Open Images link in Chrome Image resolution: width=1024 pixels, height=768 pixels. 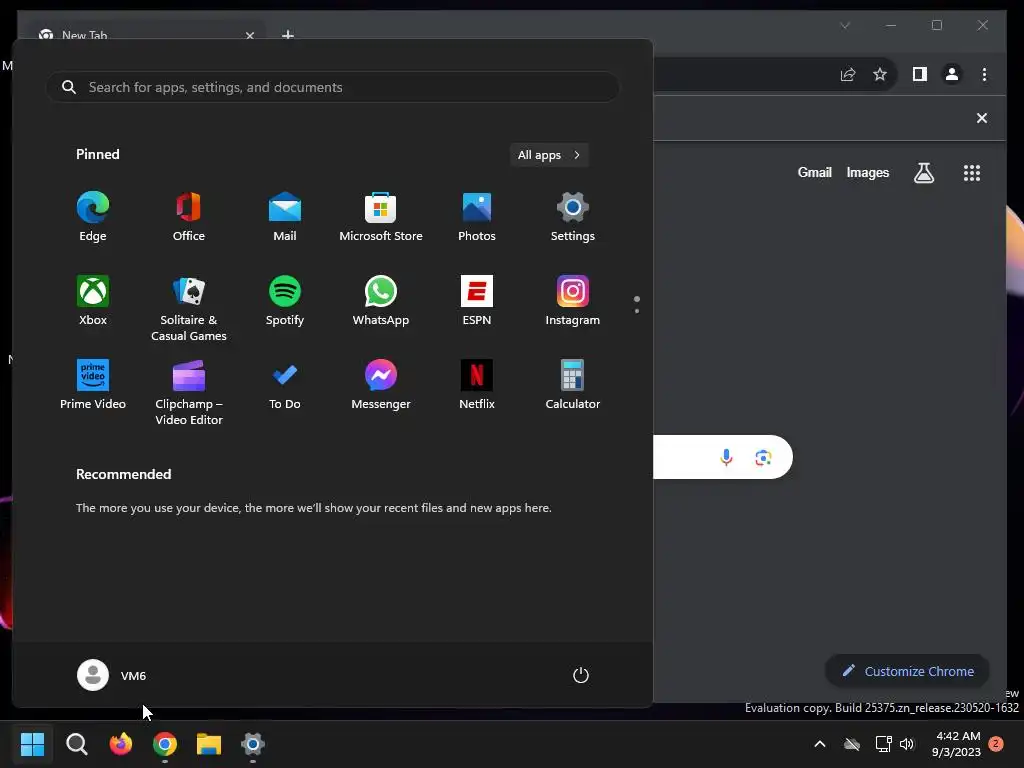click(x=867, y=172)
